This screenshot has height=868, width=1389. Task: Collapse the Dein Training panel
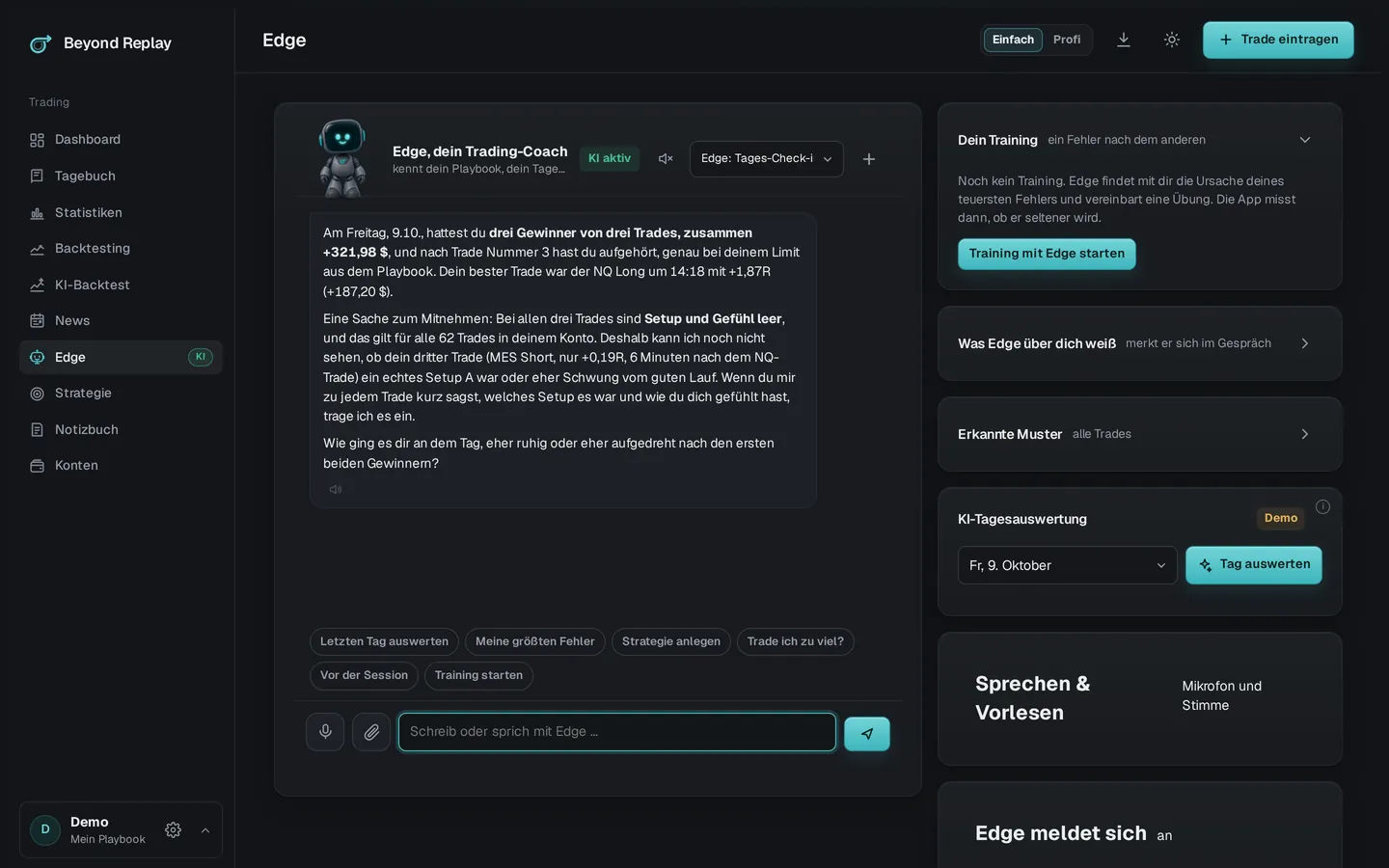1305,140
